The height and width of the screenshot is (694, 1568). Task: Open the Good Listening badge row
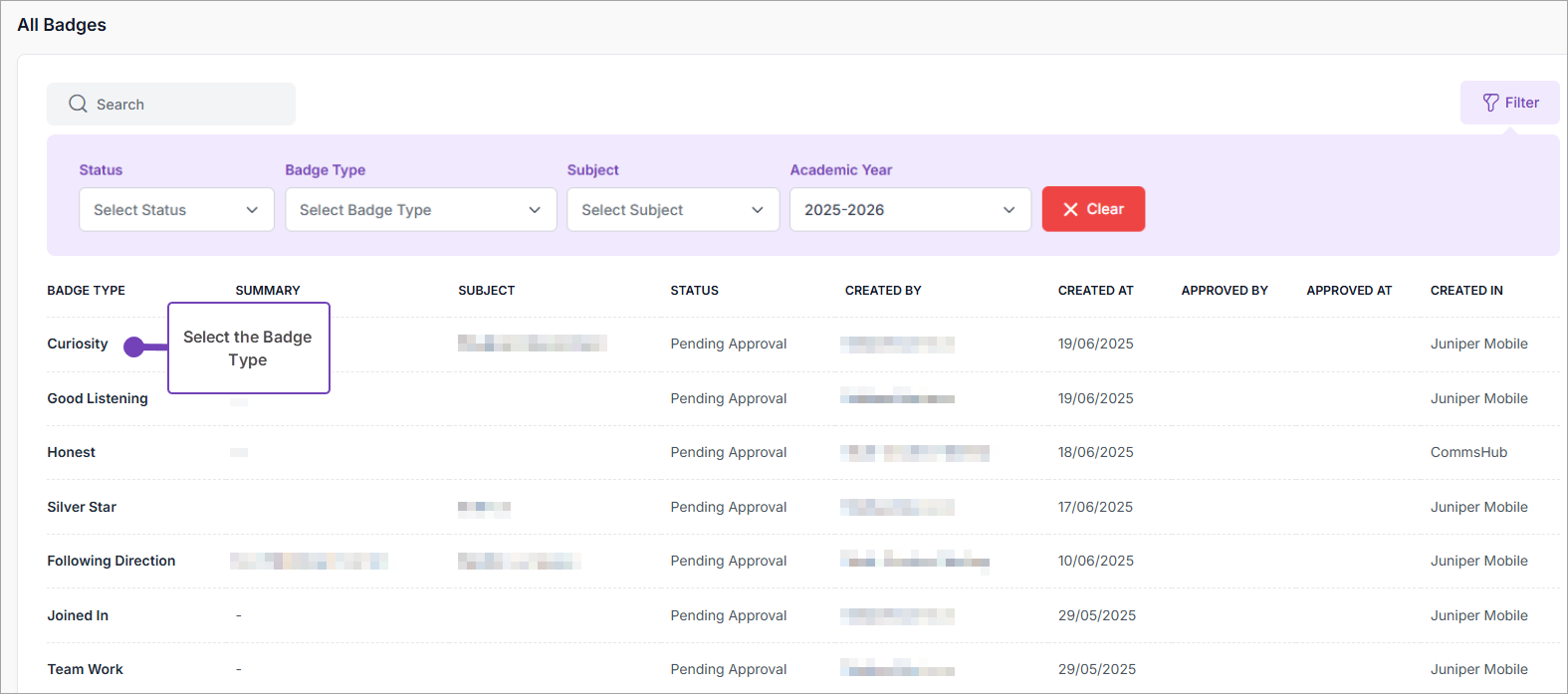point(98,398)
